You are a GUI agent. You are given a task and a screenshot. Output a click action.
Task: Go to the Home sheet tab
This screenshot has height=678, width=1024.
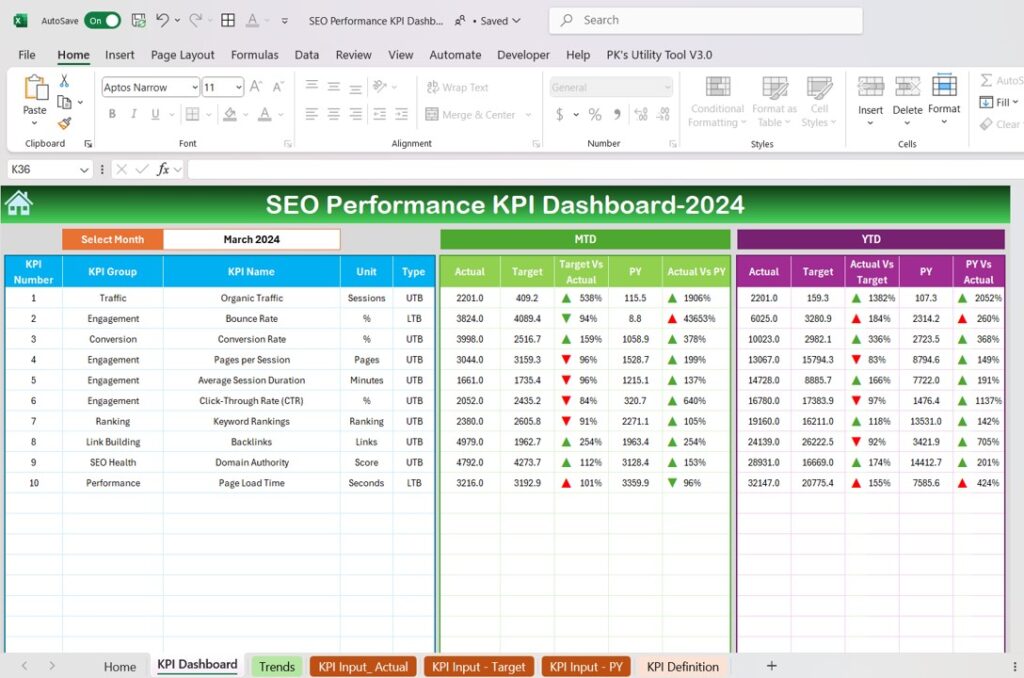click(120, 666)
